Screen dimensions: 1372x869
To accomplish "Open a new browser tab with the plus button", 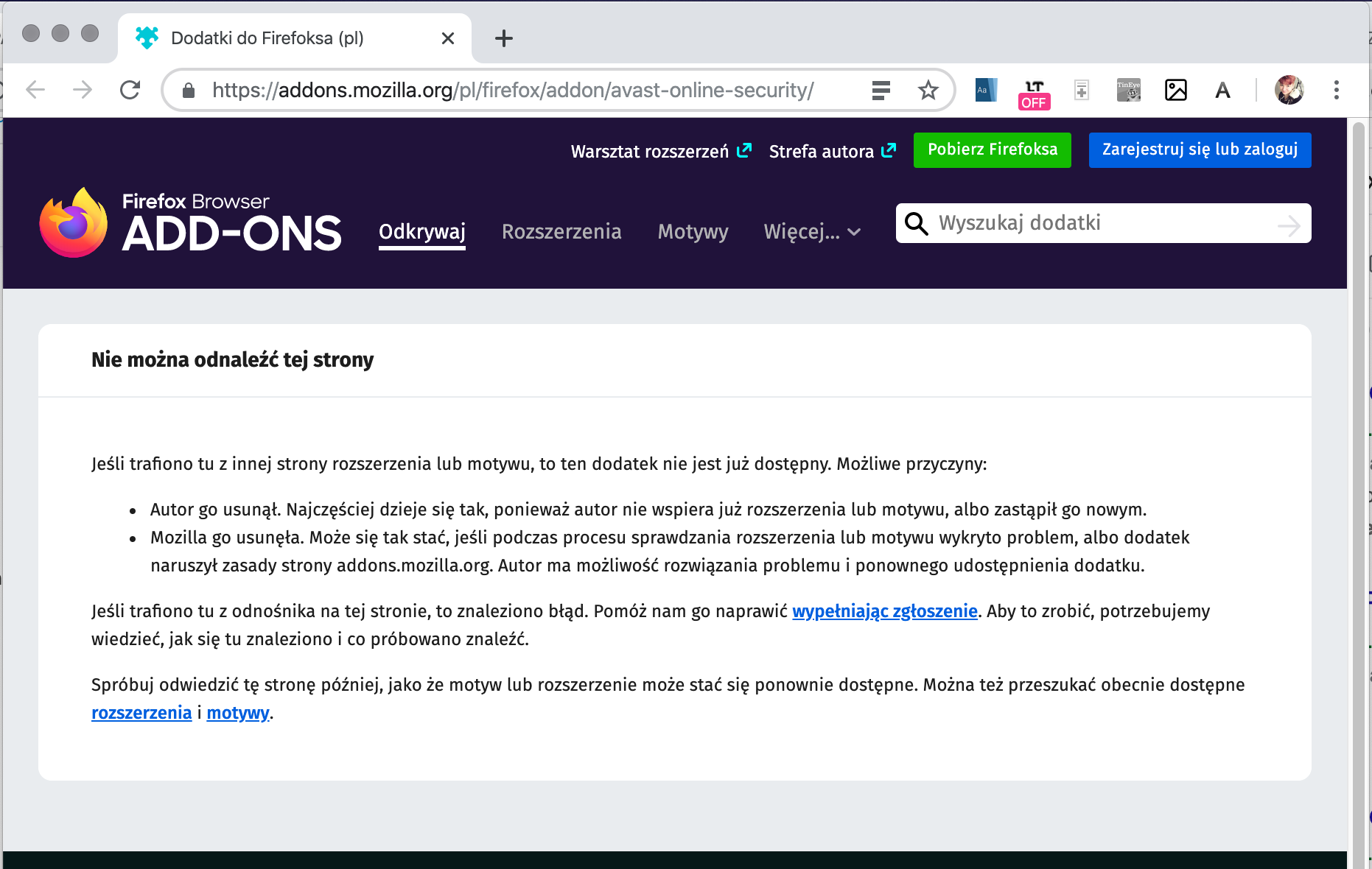I will [x=504, y=38].
